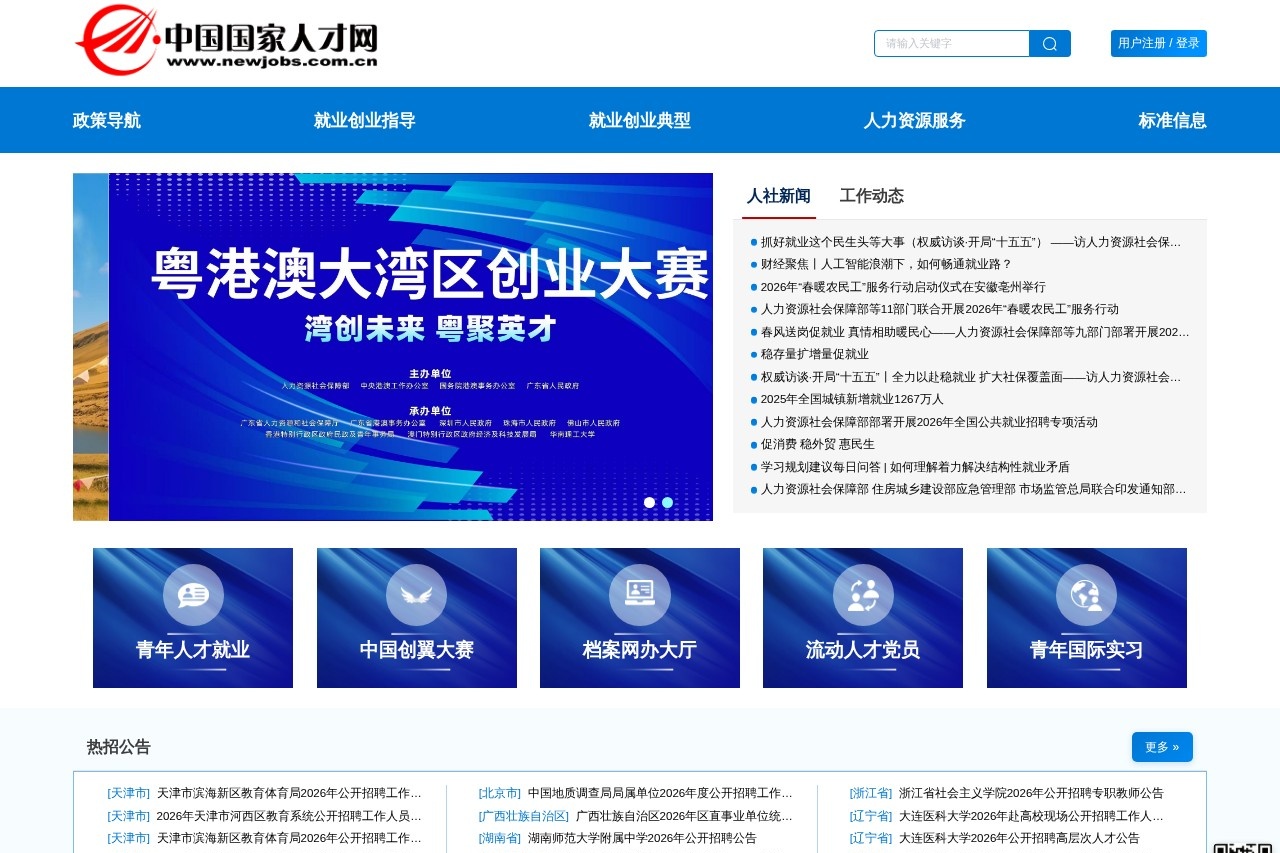Screen dimensions: 1280x853
Task: Open 广西壮族自治区2026年区直事业单位 notice
Action: coord(684,816)
